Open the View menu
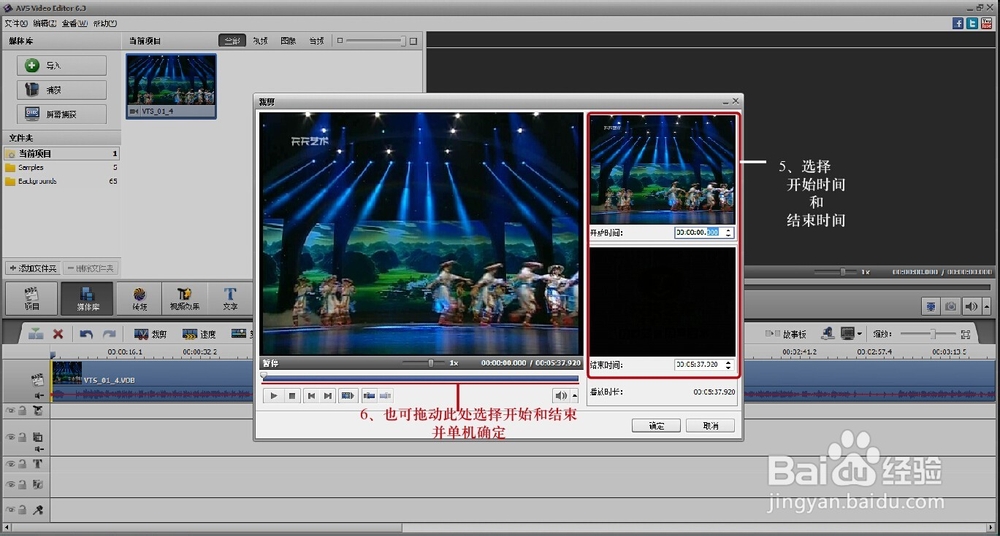The width and height of the screenshot is (1000, 536). click(75, 24)
